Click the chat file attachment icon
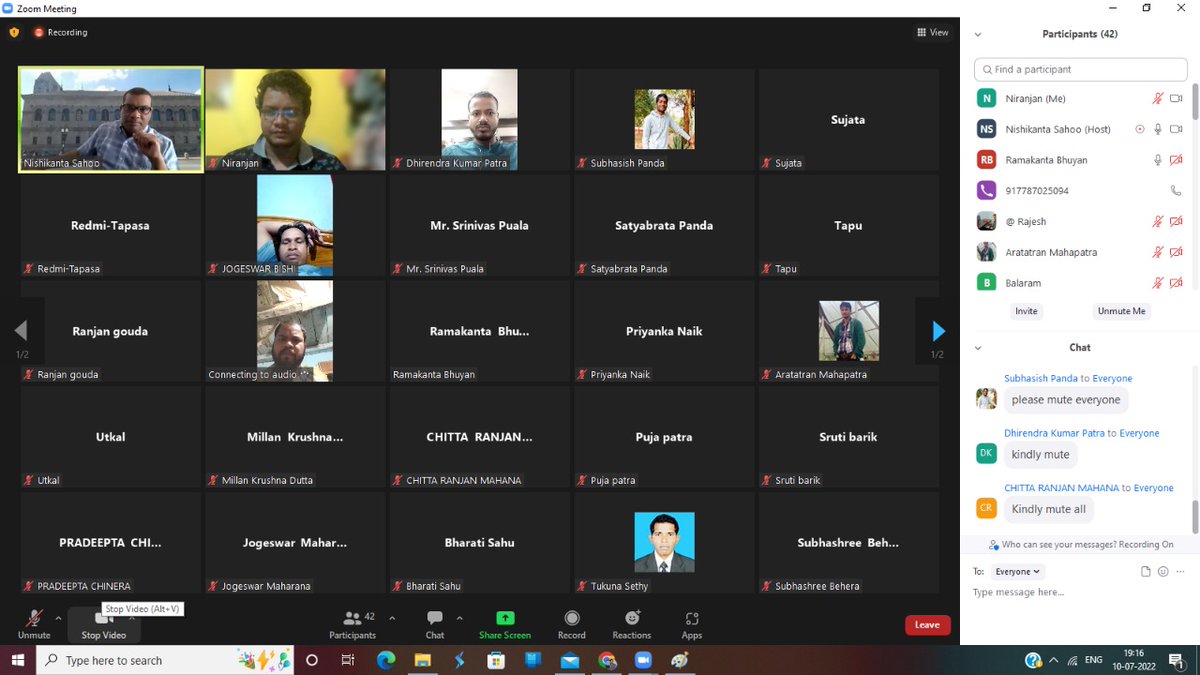 (x=1146, y=572)
